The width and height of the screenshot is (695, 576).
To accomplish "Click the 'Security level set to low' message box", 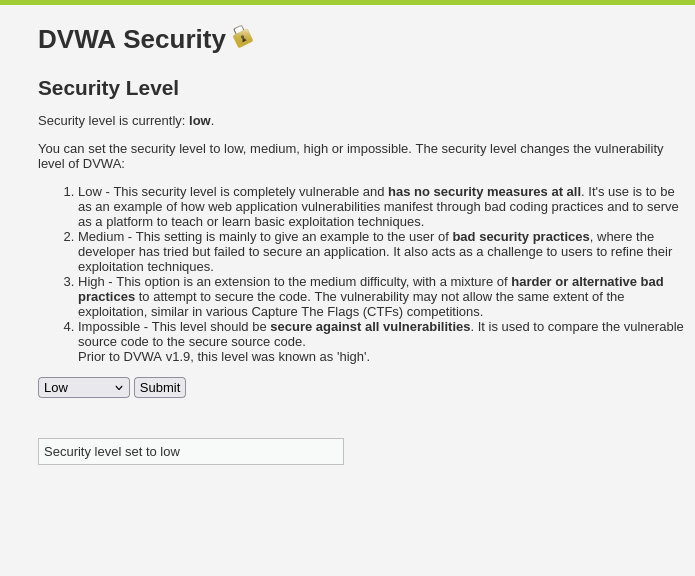I will click(190, 451).
